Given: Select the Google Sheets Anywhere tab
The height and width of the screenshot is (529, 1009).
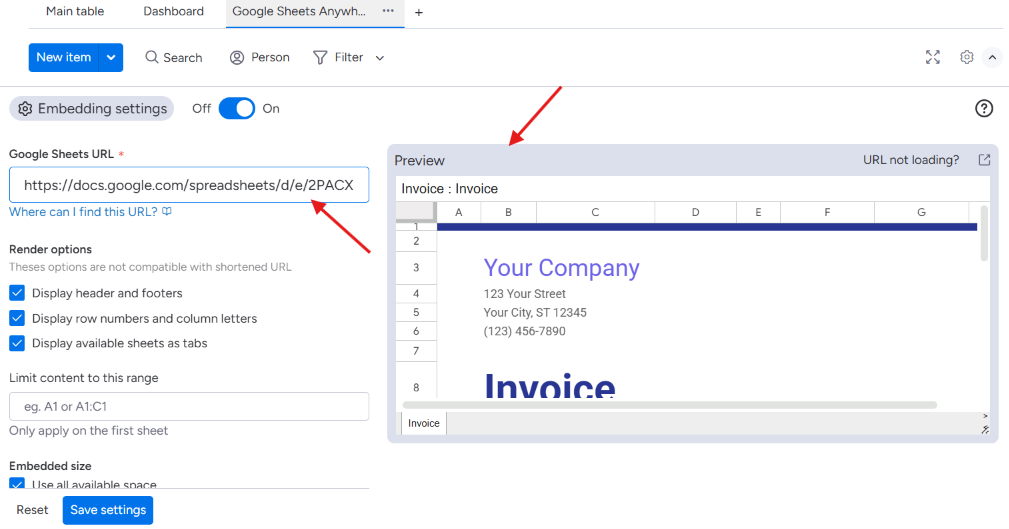Looking at the screenshot, I should pyautogui.click(x=299, y=12).
